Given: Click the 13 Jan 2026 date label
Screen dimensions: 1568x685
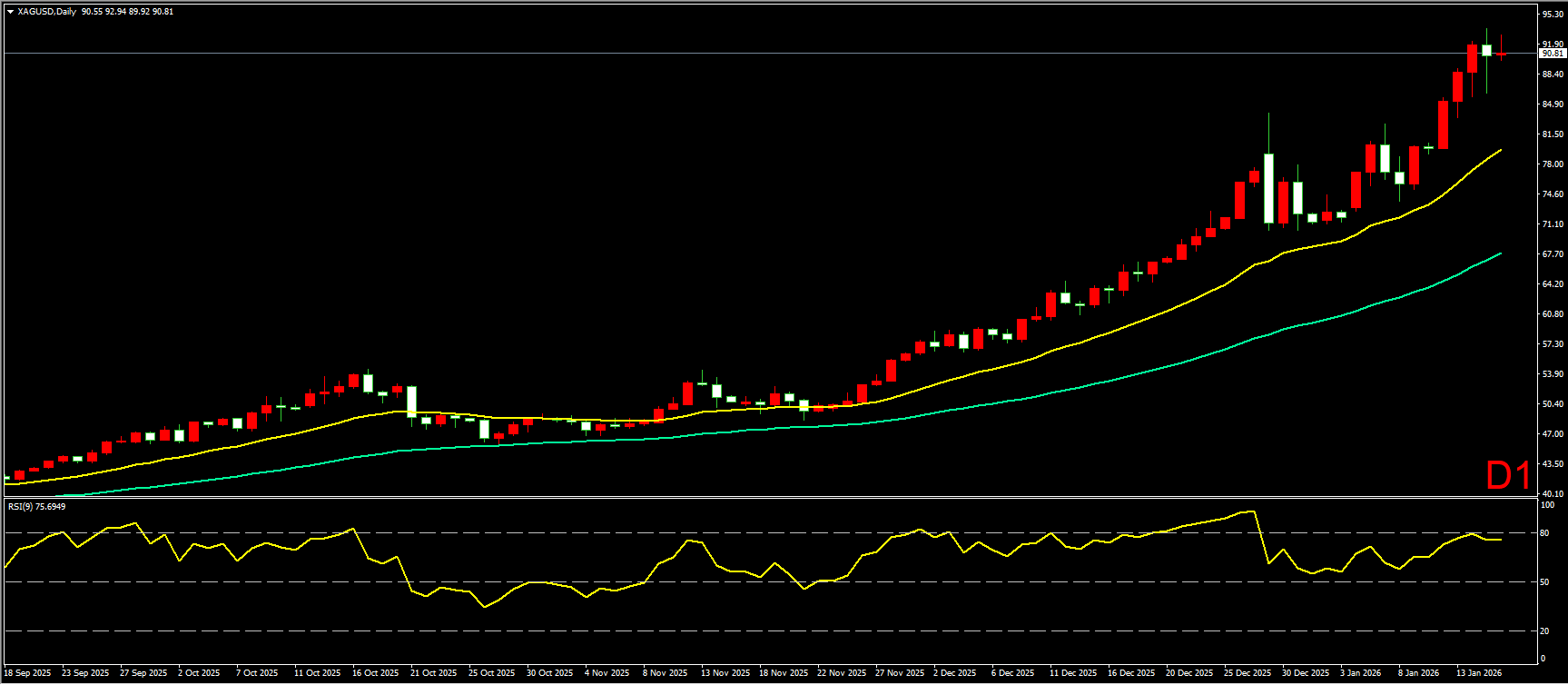Looking at the screenshot, I should (1479, 673).
